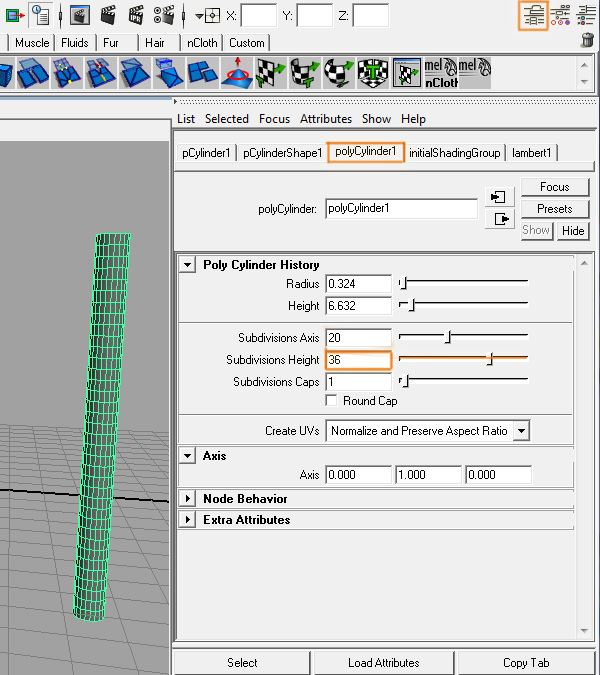
Task: Expand the Extra Attributes section
Action: click(187, 520)
